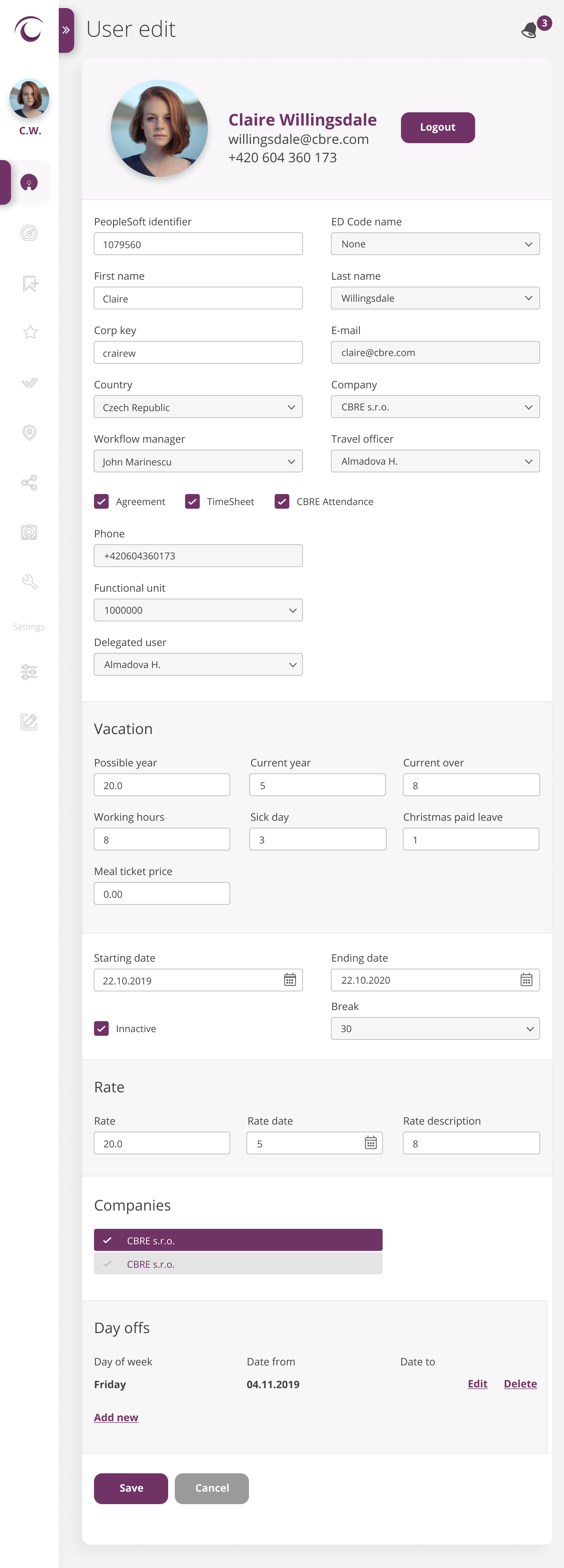Open the Delegated user dropdown
The image size is (564, 1568).
pyautogui.click(x=198, y=665)
